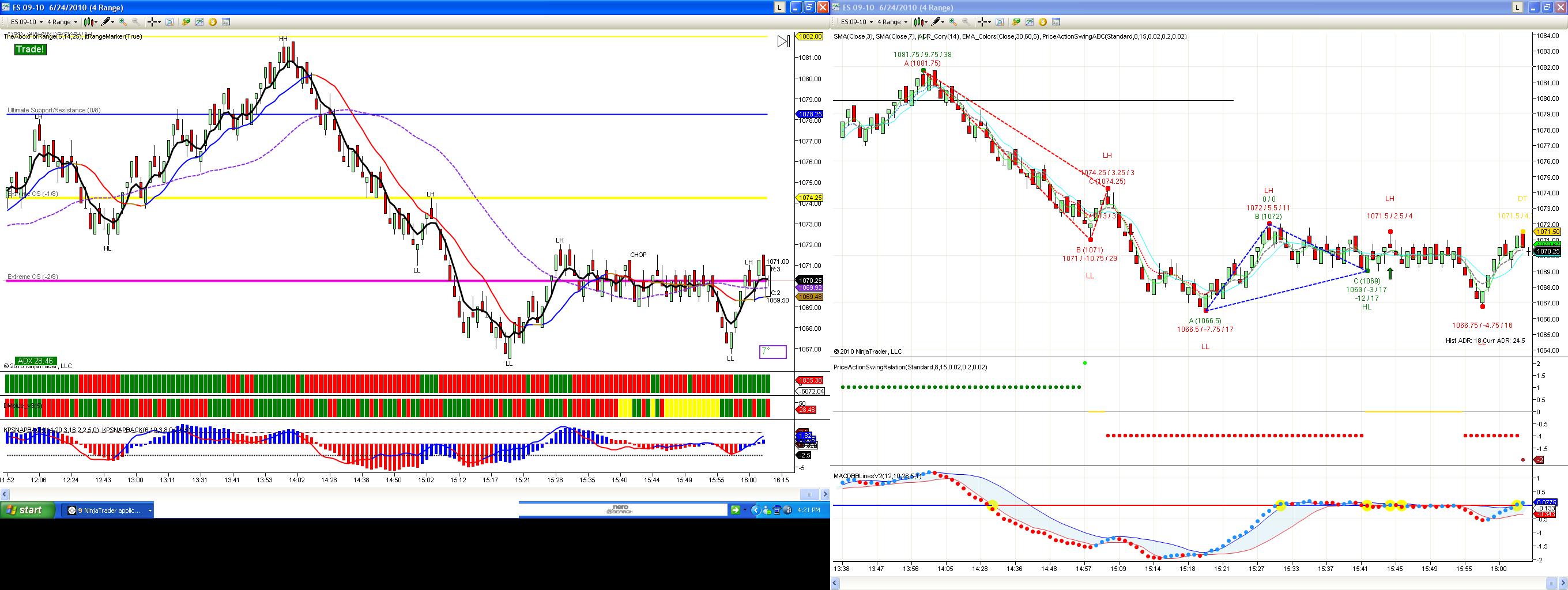Expand the drawing tools arrow in left chart
This screenshot has width=1568, height=590.
pyautogui.click(x=113, y=22)
